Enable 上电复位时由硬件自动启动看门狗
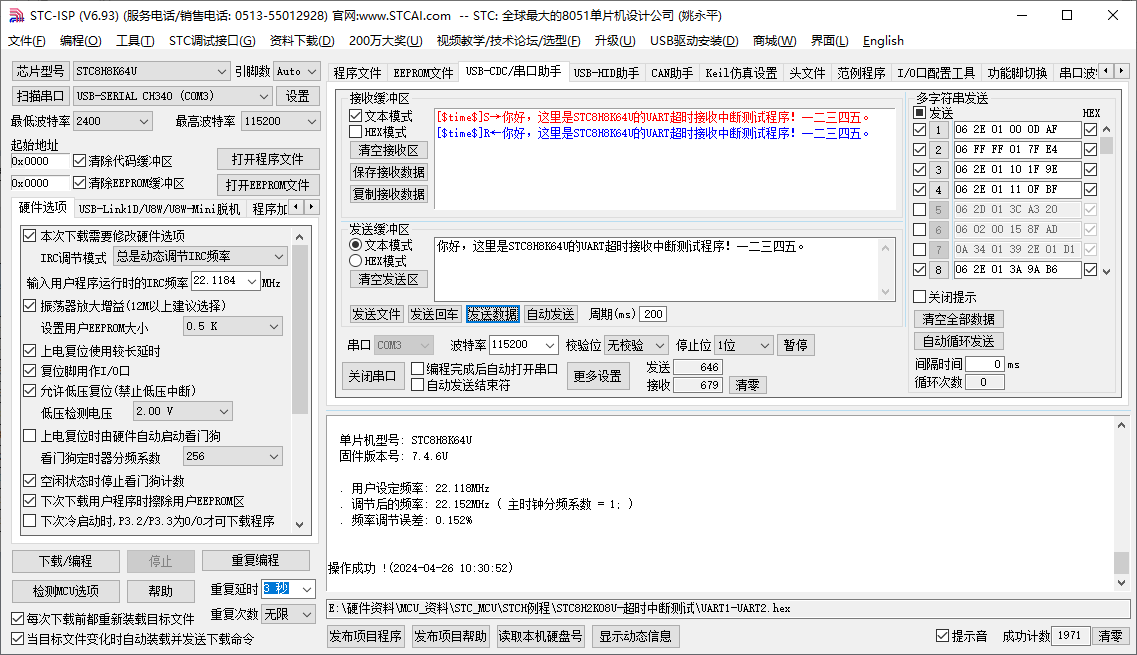Screen dimensions: 1137x655 tap(30, 435)
